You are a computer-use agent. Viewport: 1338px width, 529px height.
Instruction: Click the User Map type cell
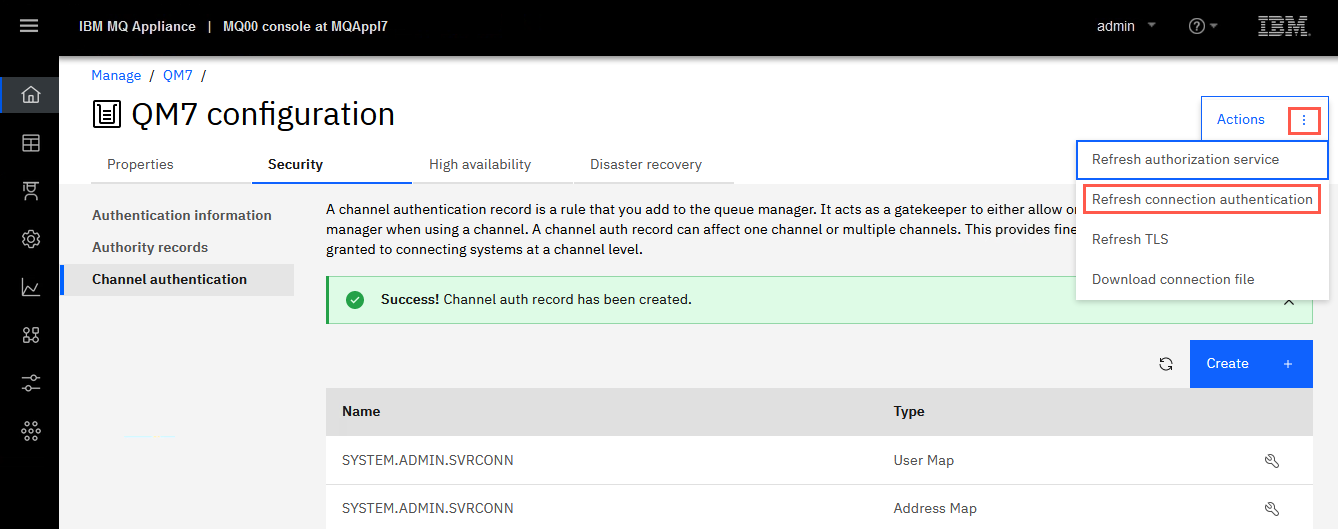tap(924, 461)
